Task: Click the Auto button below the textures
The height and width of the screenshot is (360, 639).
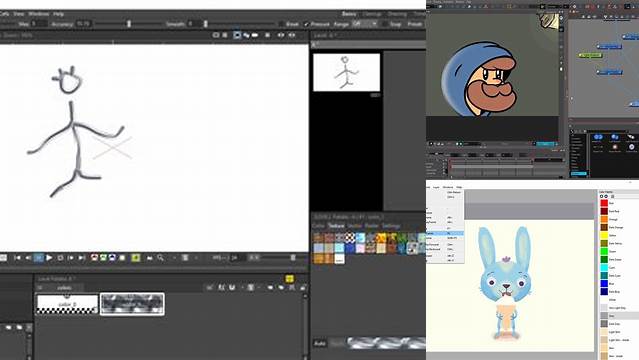Action: pyautogui.click(x=320, y=343)
